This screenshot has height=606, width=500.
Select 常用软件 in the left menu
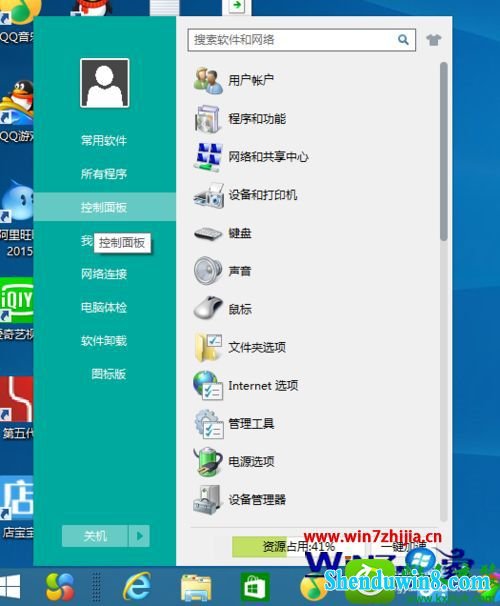(104, 140)
